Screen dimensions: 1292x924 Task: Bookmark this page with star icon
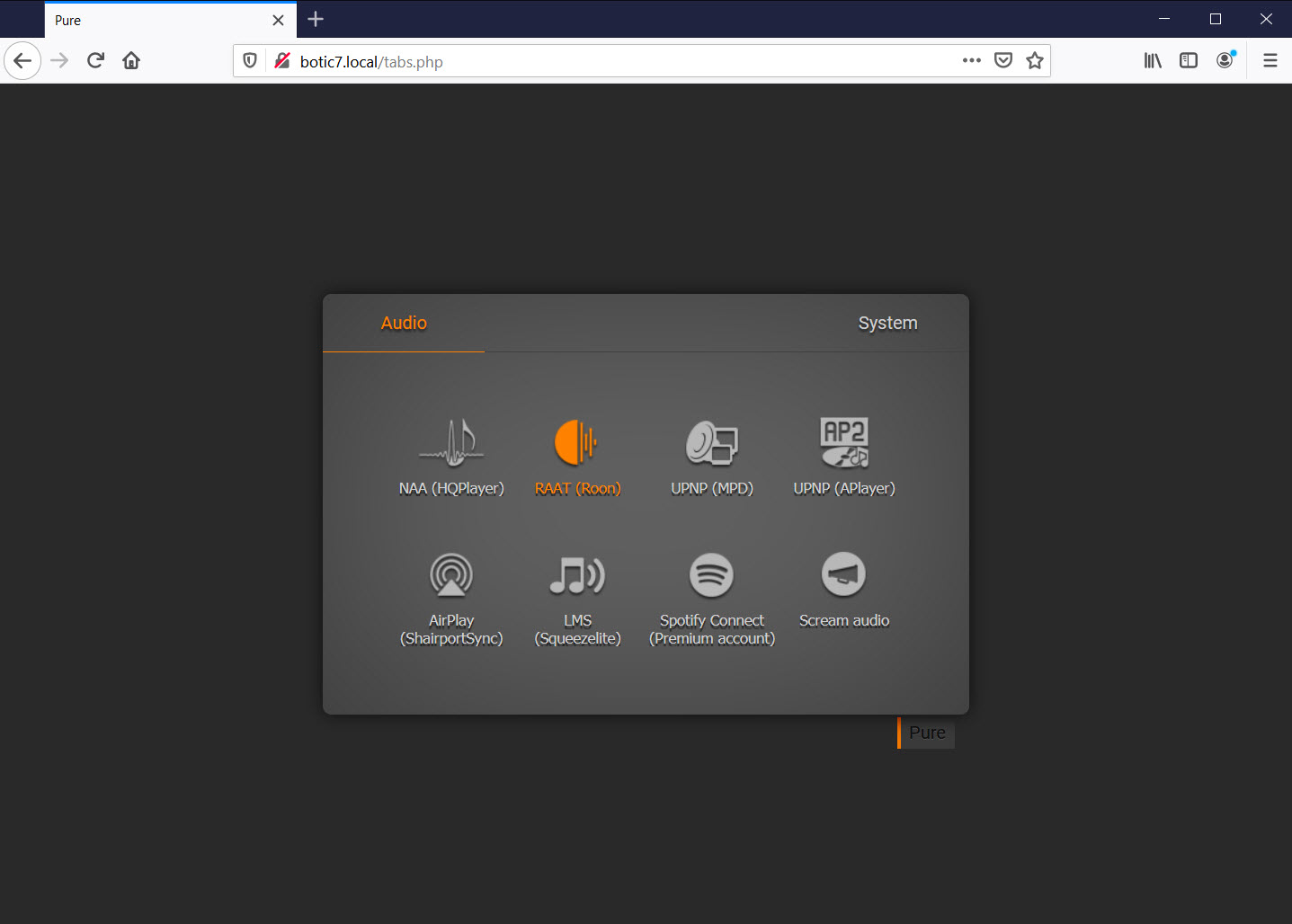coord(1035,60)
